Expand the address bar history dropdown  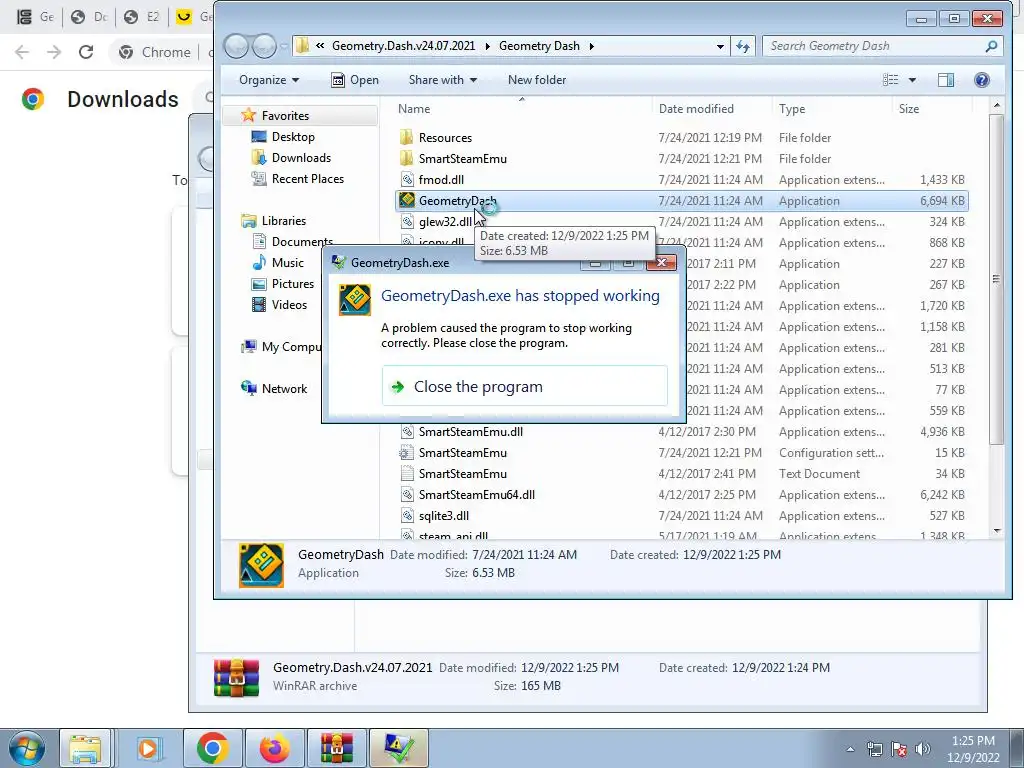pos(720,46)
